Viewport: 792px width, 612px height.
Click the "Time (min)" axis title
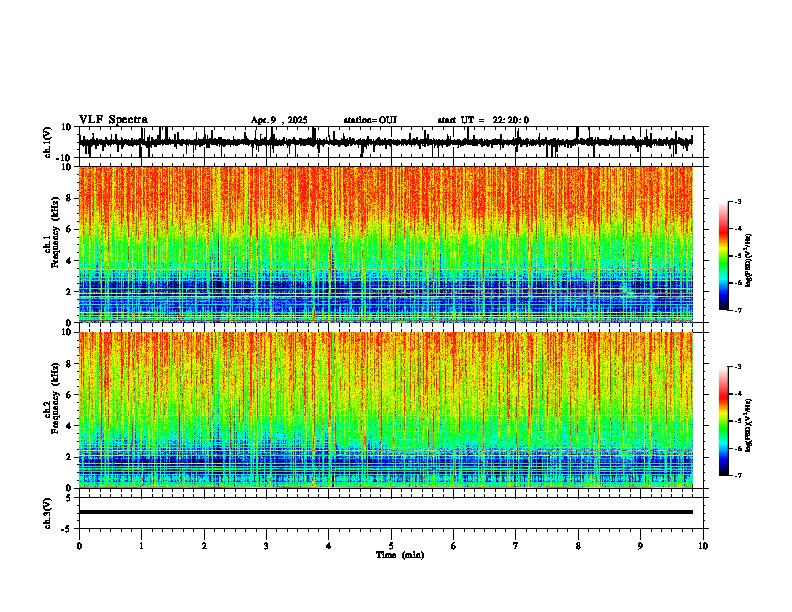point(400,555)
